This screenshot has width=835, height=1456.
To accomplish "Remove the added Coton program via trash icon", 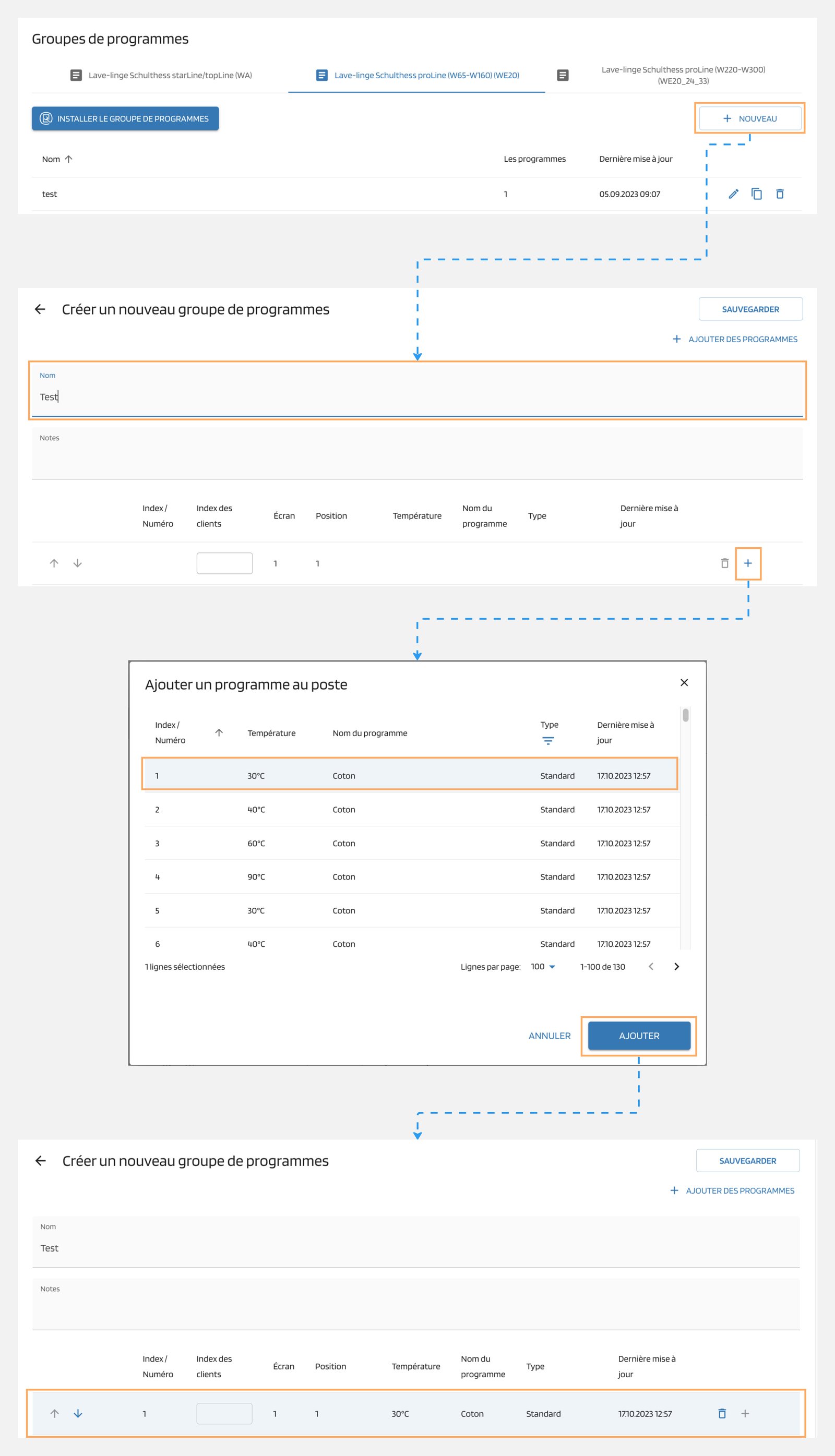I will pyautogui.click(x=722, y=1414).
